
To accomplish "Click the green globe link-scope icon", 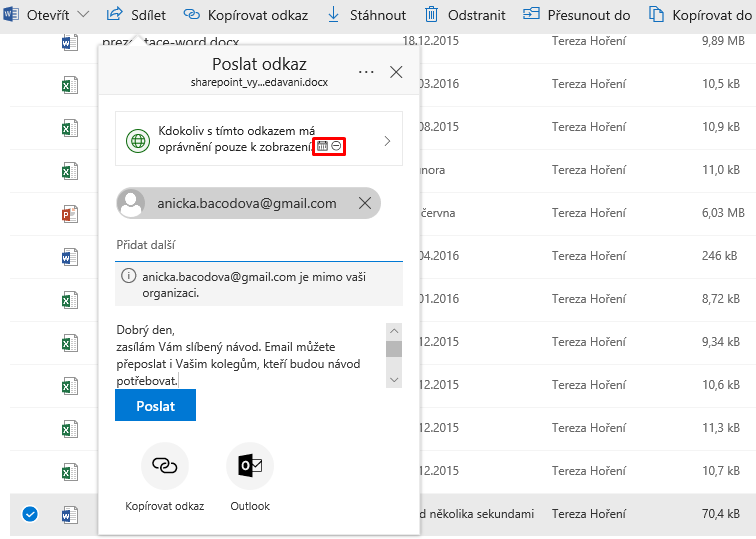I will (138, 141).
